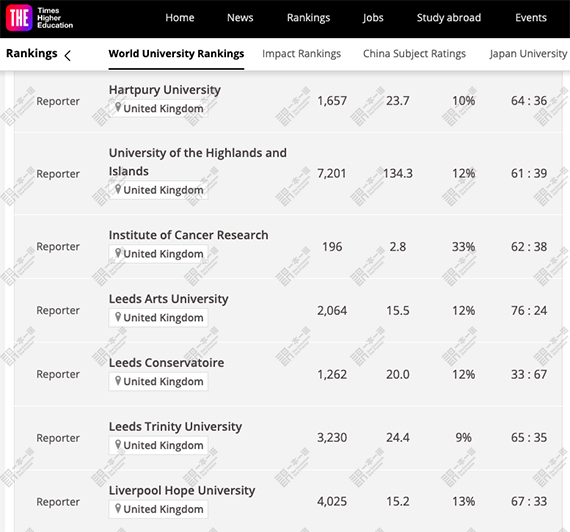Click location pin icon under Hartpury University
The height and width of the screenshot is (532, 570).
(118, 107)
